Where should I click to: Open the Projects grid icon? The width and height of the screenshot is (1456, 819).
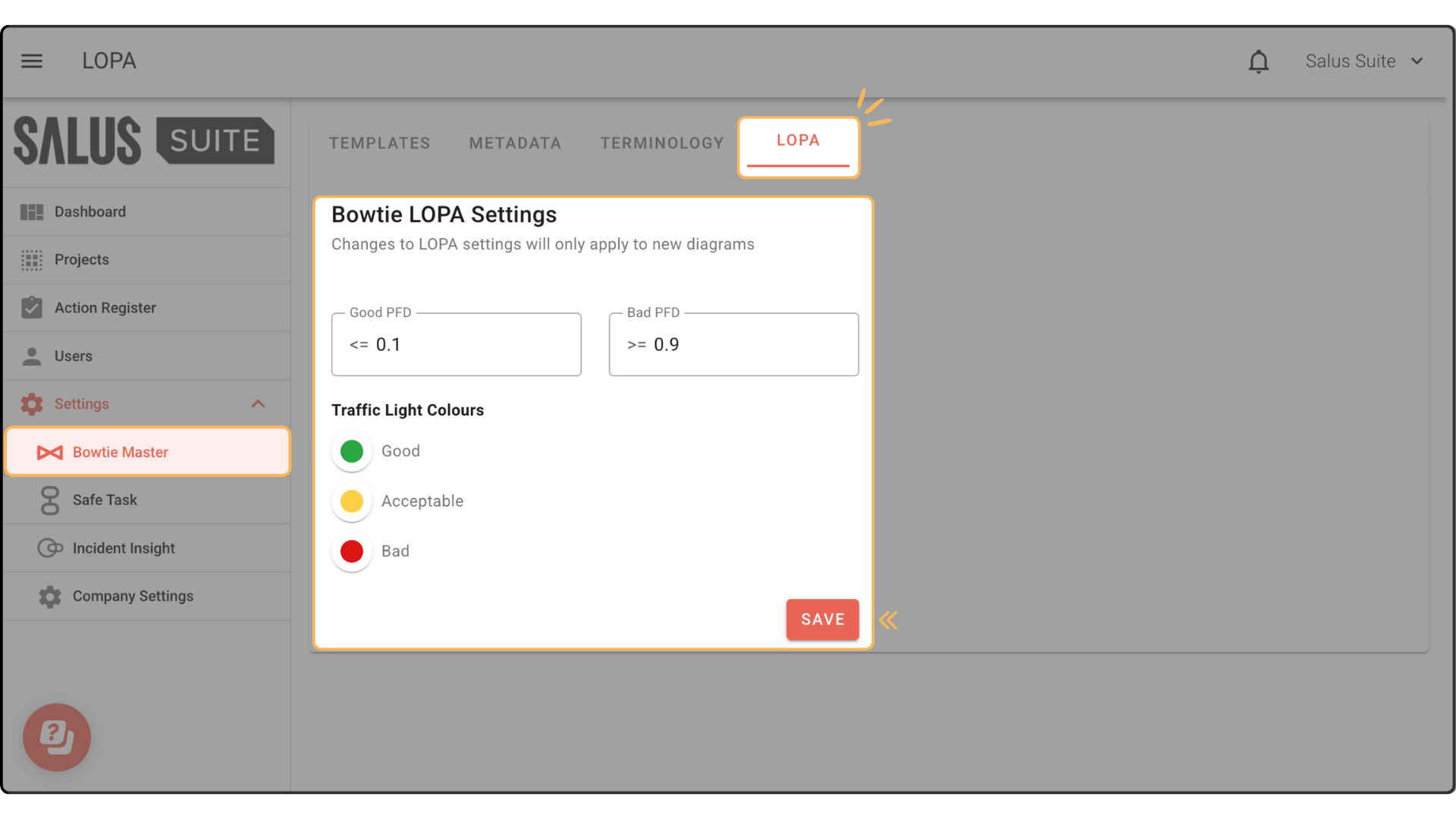[x=32, y=260]
